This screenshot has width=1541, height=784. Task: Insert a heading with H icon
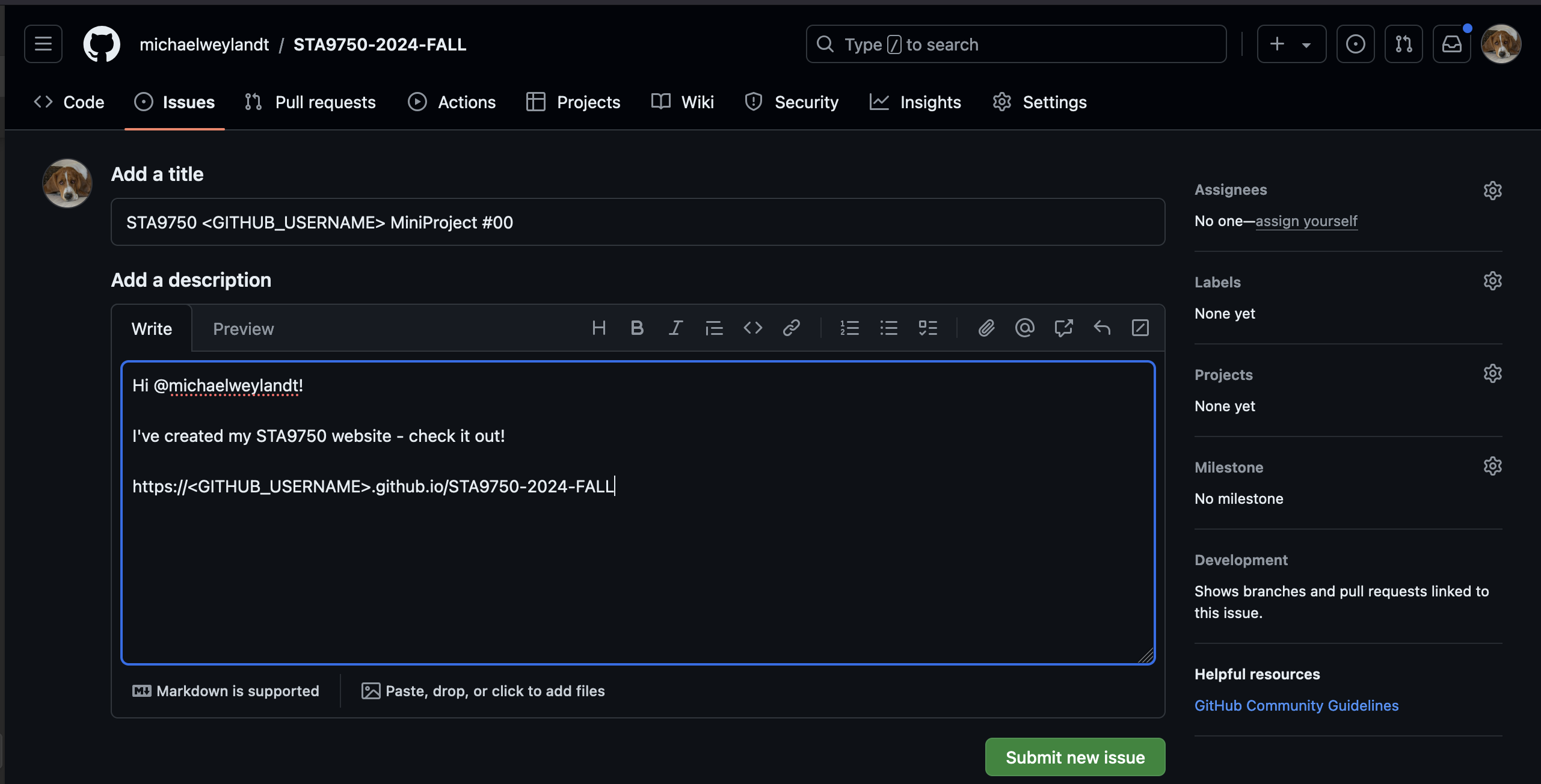click(x=598, y=328)
